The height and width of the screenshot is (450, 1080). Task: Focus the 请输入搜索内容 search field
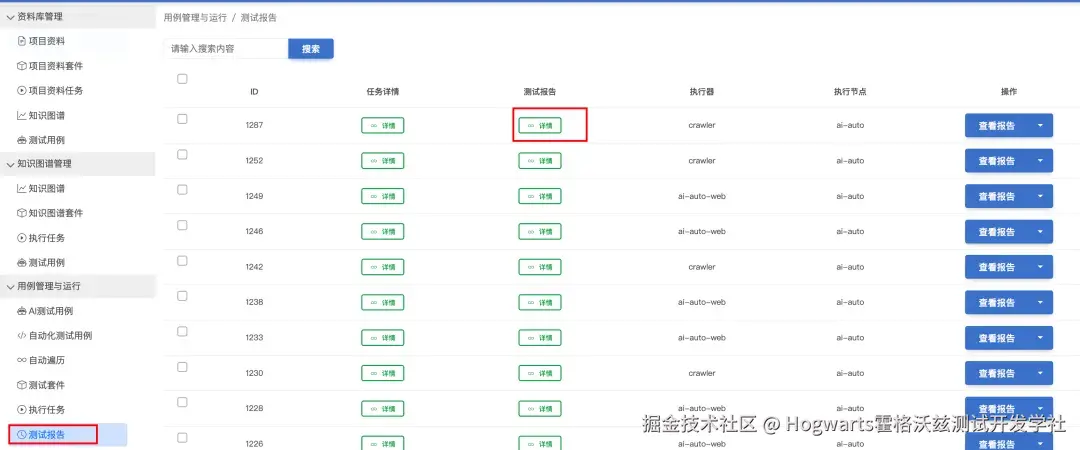[x=226, y=49]
